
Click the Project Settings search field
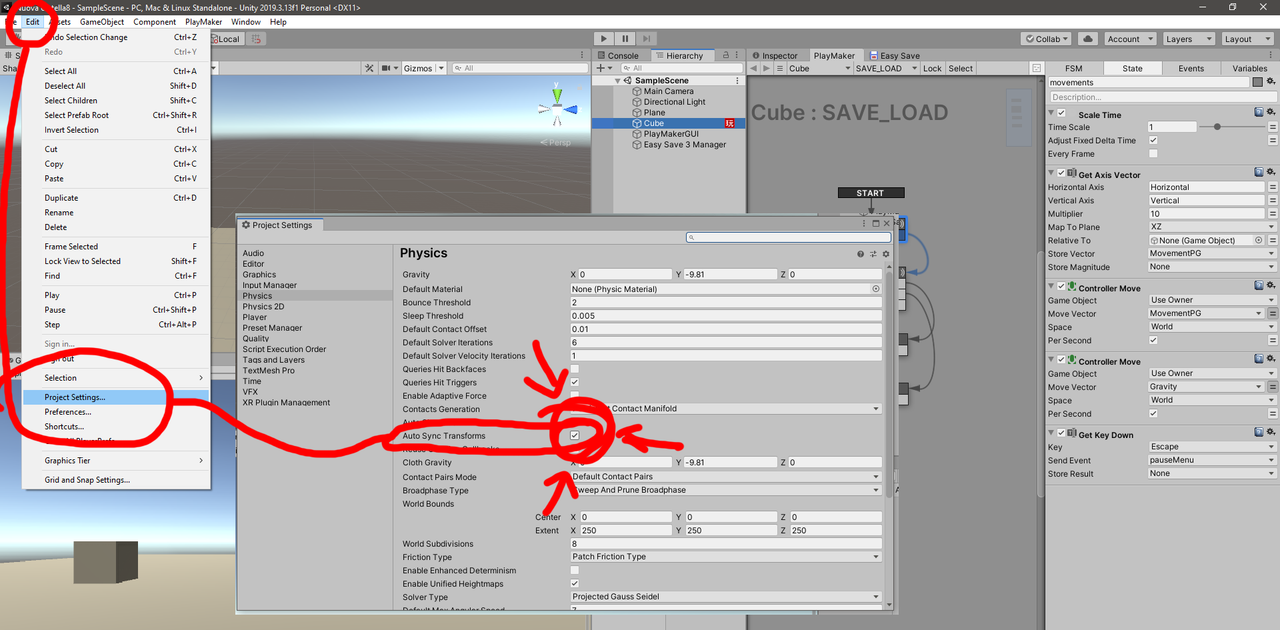pyautogui.click(x=788, y=238)
